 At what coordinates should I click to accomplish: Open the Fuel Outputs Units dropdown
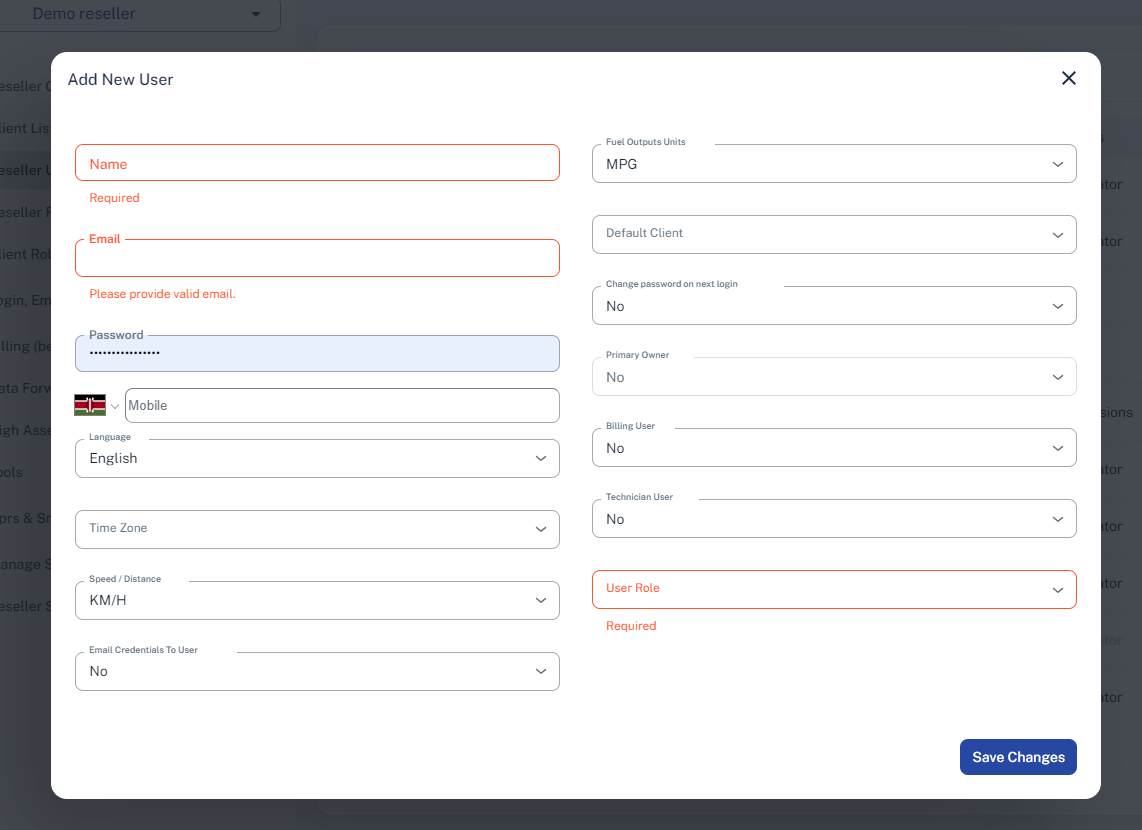click(x=834, y=163)
